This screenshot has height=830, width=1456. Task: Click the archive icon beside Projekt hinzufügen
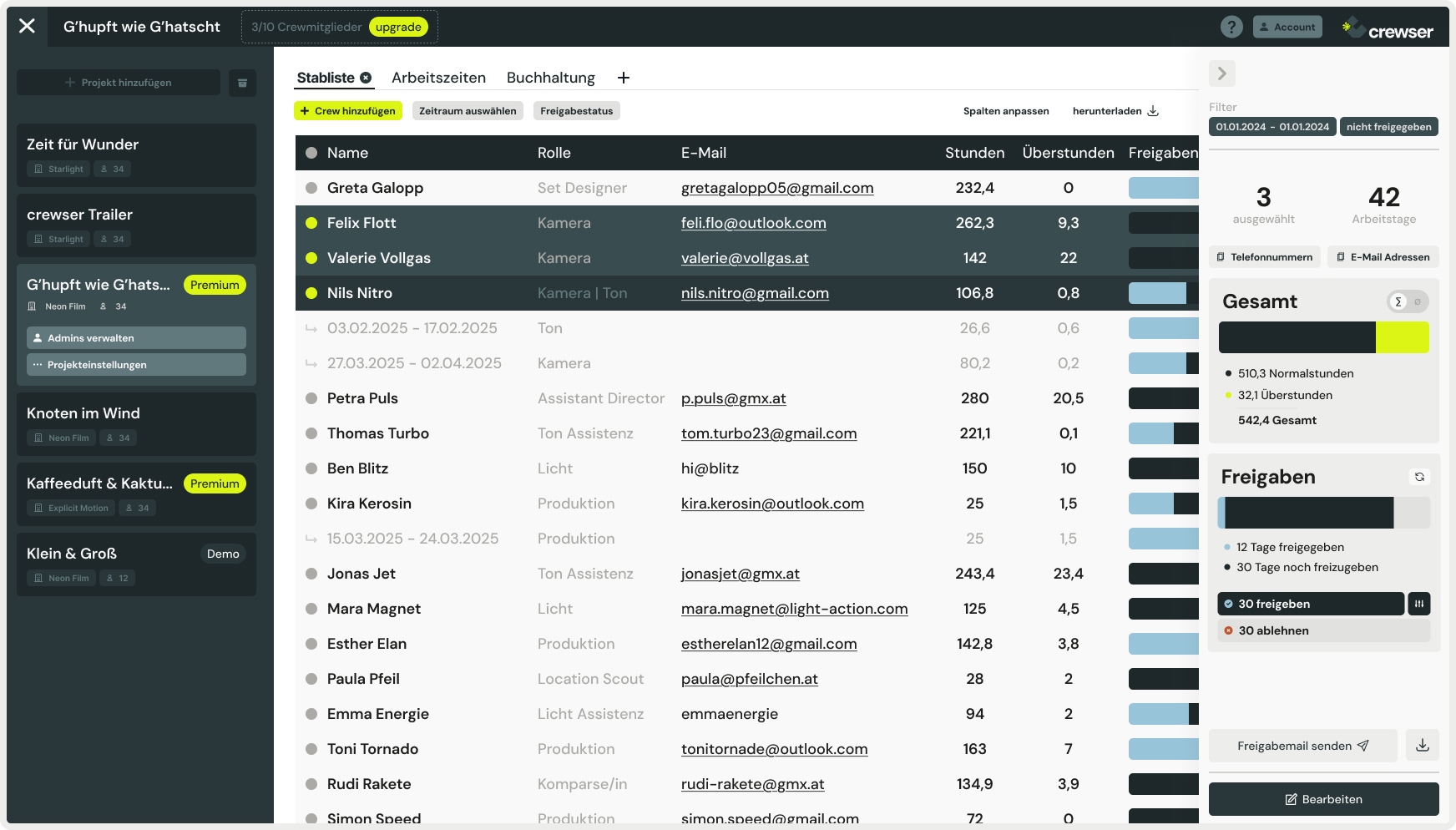pyautogui.click(x=242, y=84)
